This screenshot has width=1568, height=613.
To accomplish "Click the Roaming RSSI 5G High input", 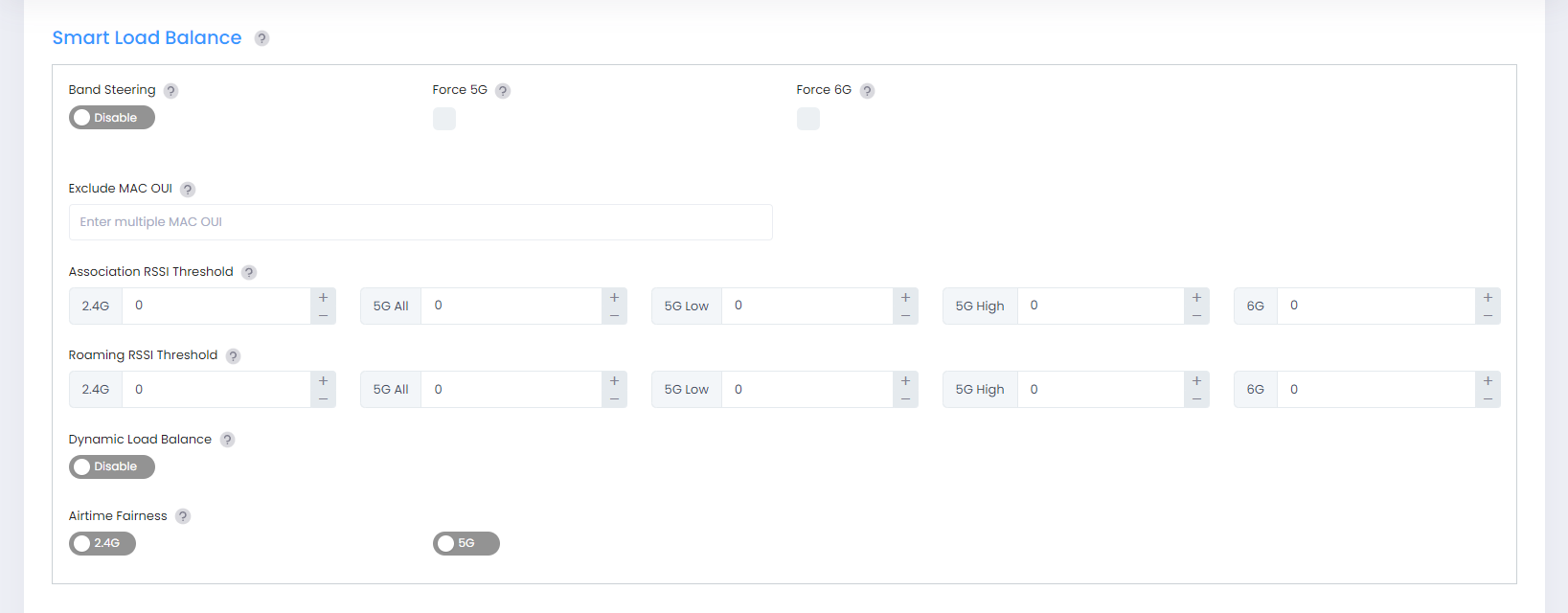I will click(x=1101, y=390).
